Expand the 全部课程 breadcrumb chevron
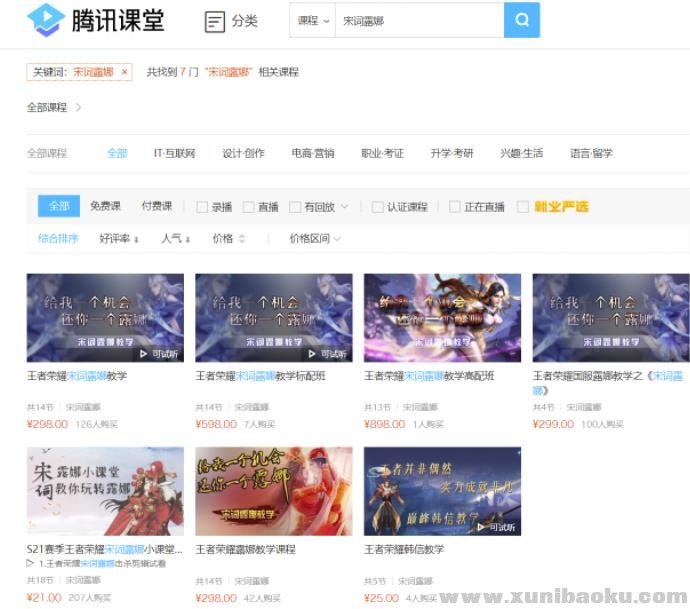The width and height of the screenshot is (690, 609). point(78,107)
